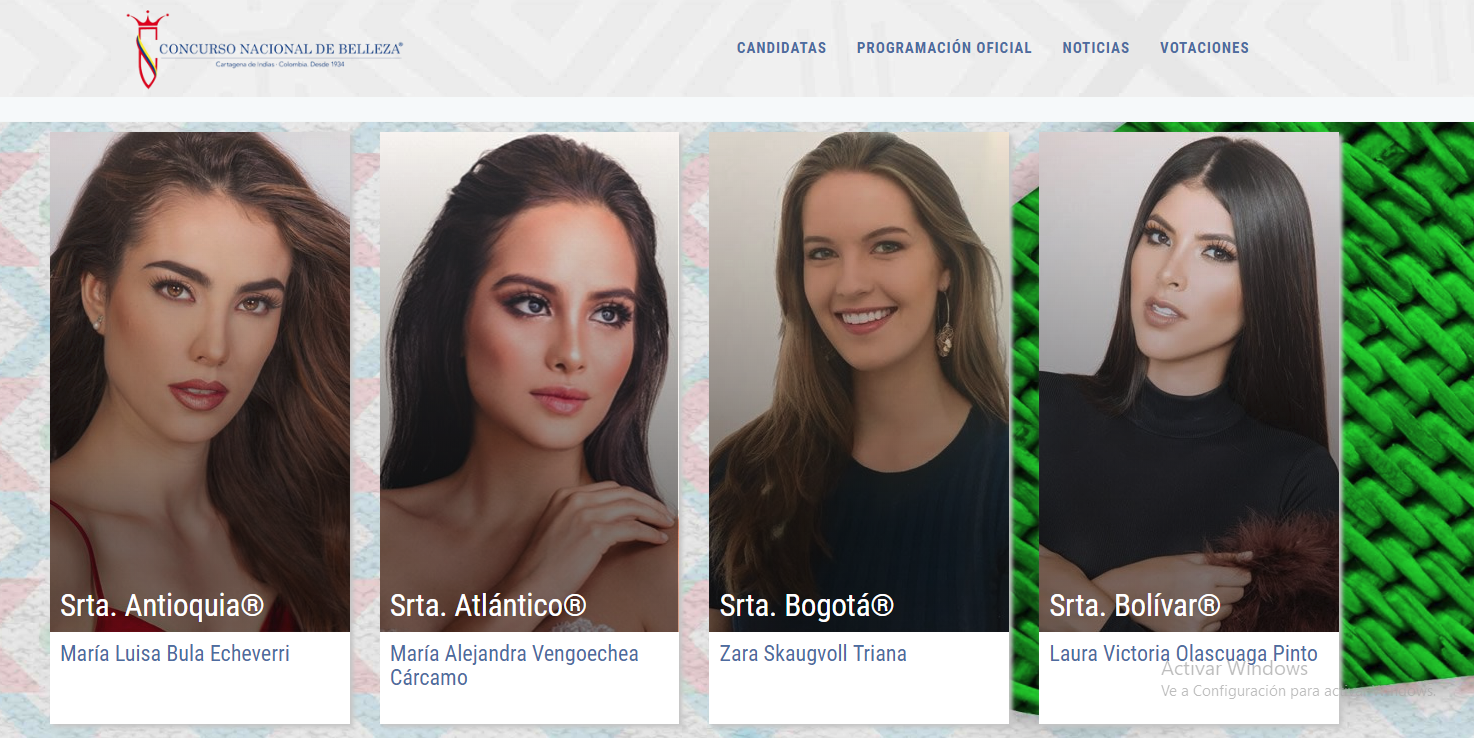Click the Srta. Antioquia® title
The image size is (1474, 738).
(x=162, y=605)
